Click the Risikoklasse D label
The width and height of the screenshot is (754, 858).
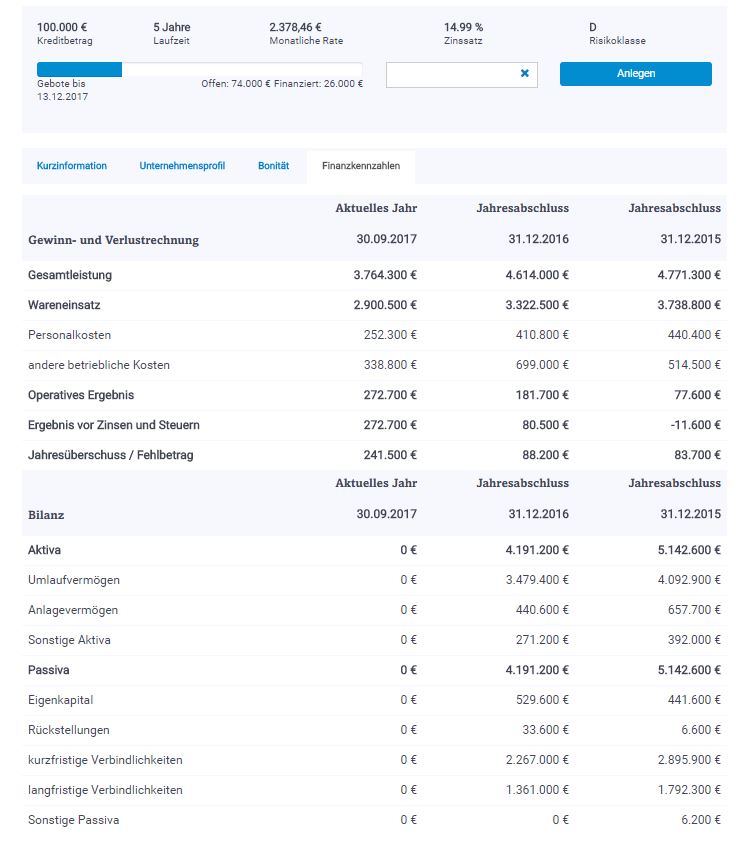(593, 27)
